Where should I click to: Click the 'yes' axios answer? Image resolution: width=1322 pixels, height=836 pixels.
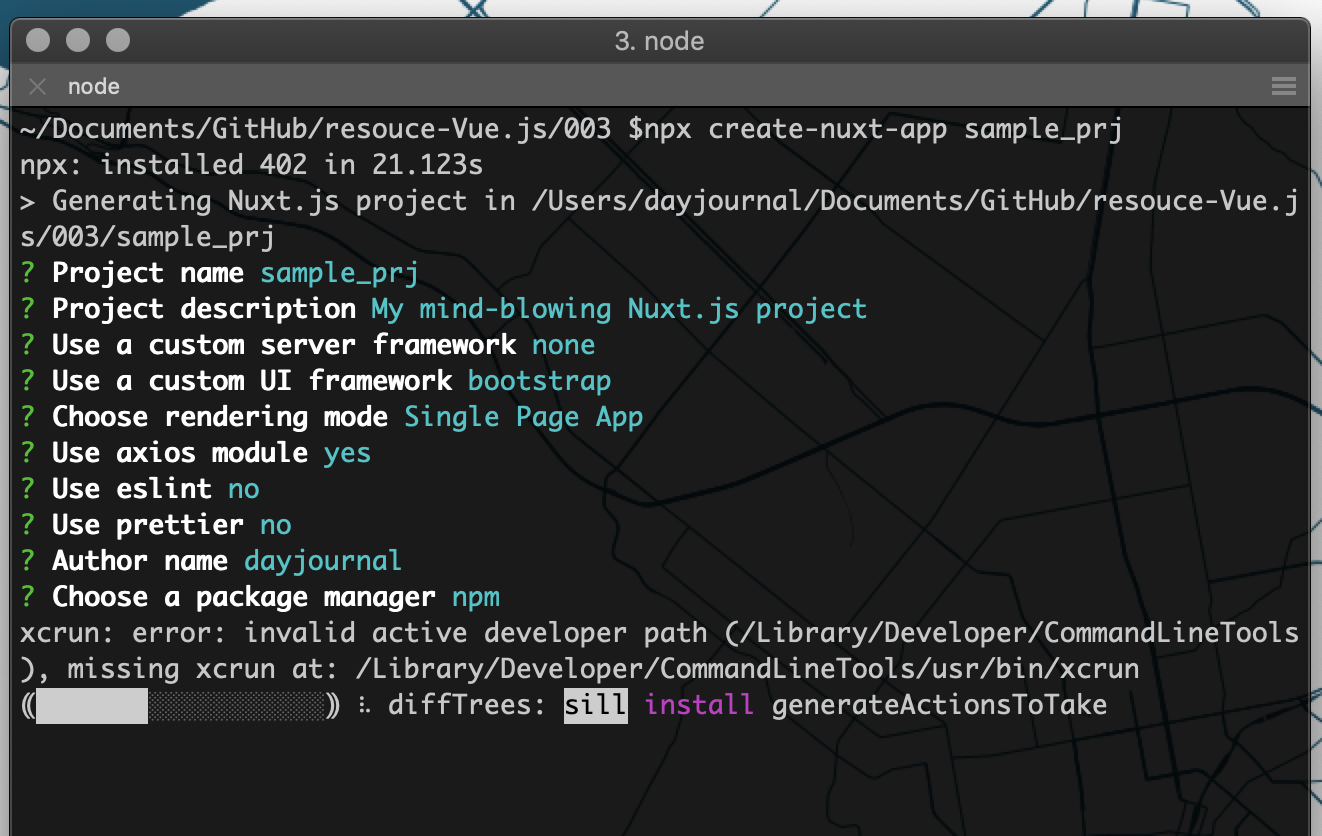(348, 454)
